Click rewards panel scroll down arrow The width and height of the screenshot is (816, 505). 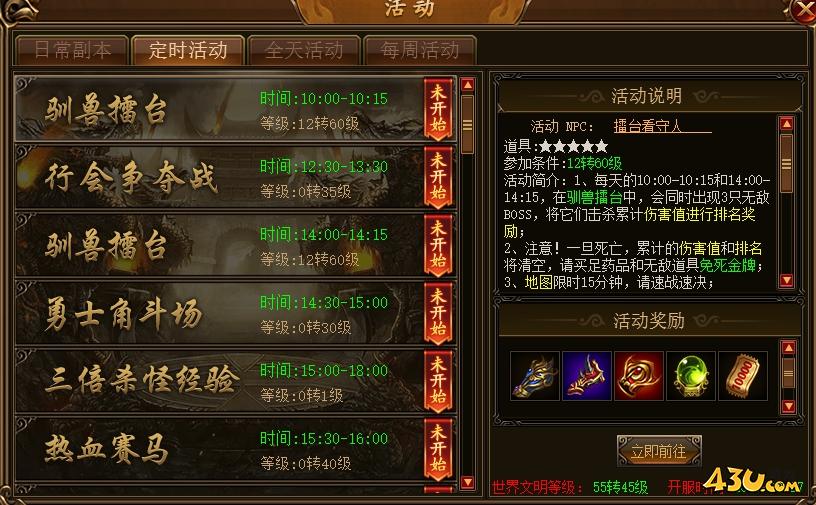pos(788,406)
